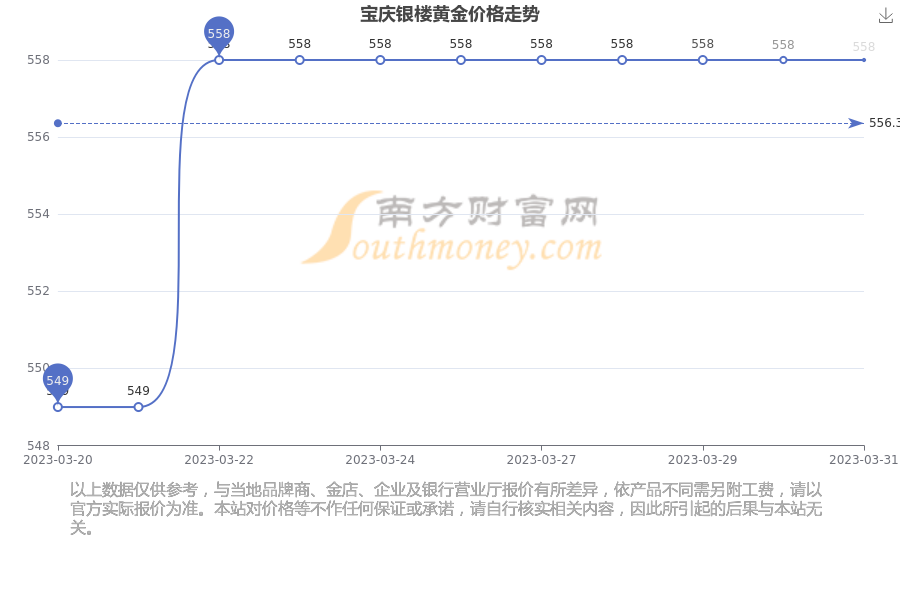Click the data point above 2023-03-27
This screenshot has height=600, width=900.
541,60
